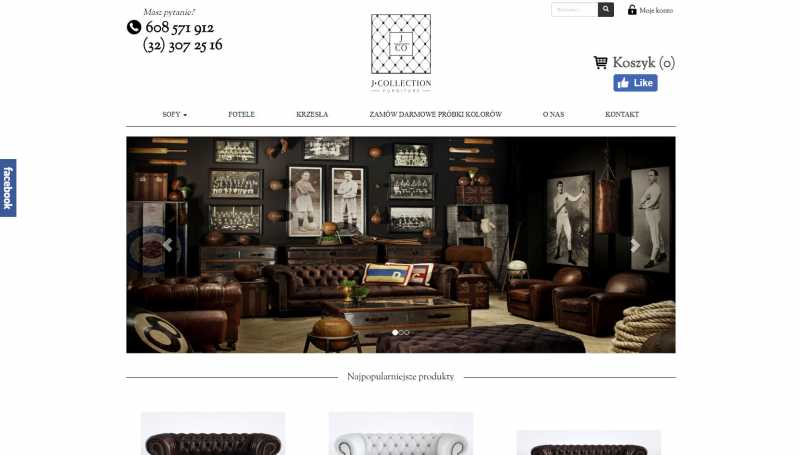Click the search magnifier button
This screenshot has width=800, height=455.
coord(606,9)
